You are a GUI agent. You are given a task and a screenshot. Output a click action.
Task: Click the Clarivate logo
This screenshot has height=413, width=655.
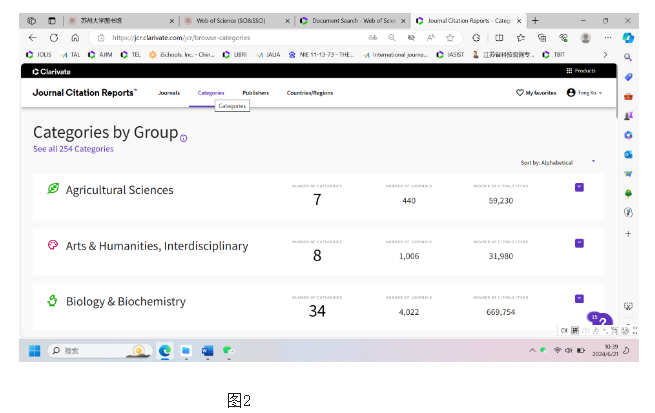pyautogui.click(x=51, y=71)
